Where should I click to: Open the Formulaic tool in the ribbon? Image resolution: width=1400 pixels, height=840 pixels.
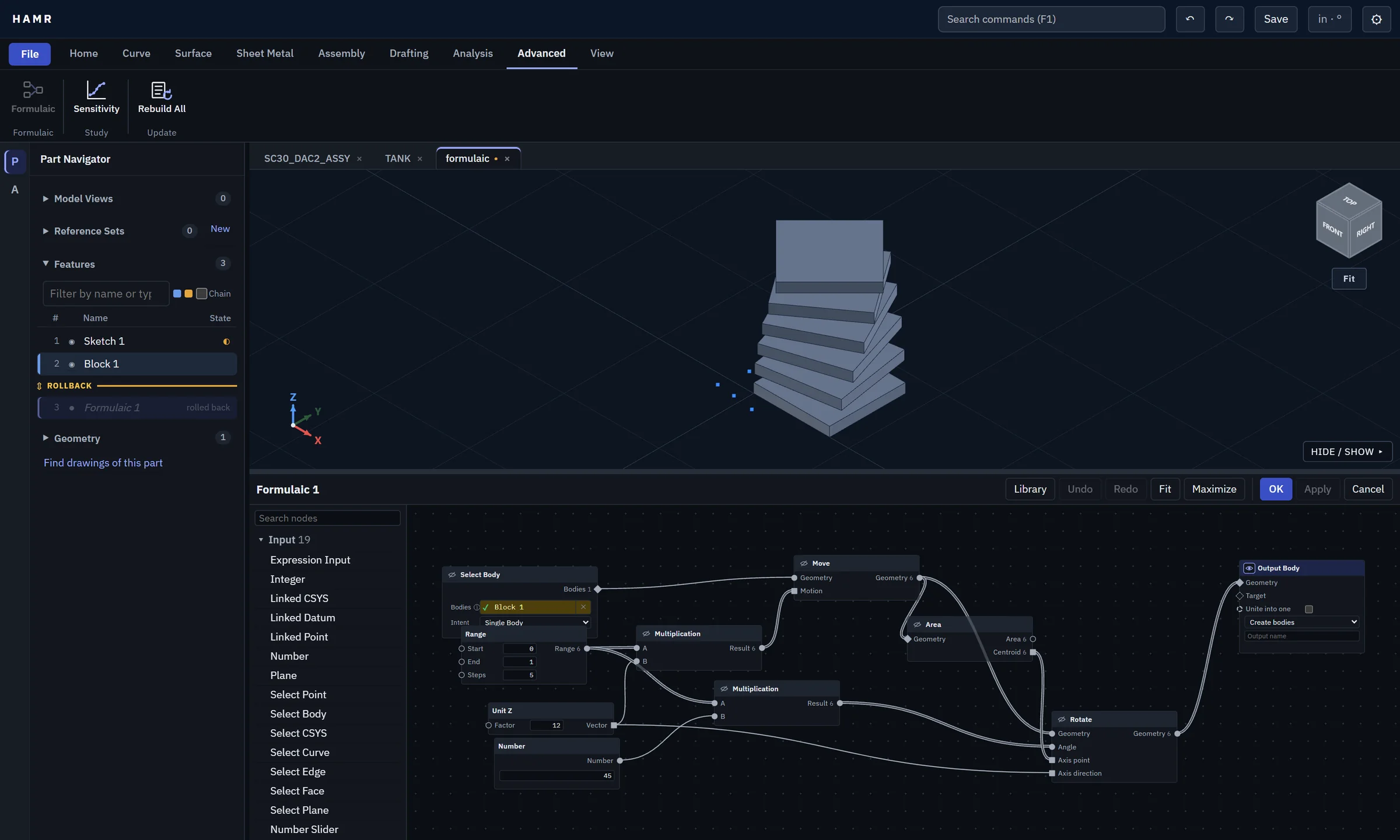point(33,97)
